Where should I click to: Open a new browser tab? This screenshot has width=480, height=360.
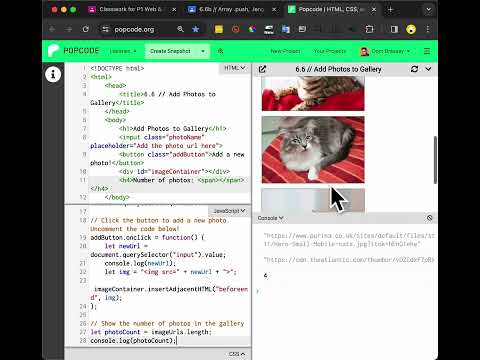pyautogui.click(x=390, y=10)
